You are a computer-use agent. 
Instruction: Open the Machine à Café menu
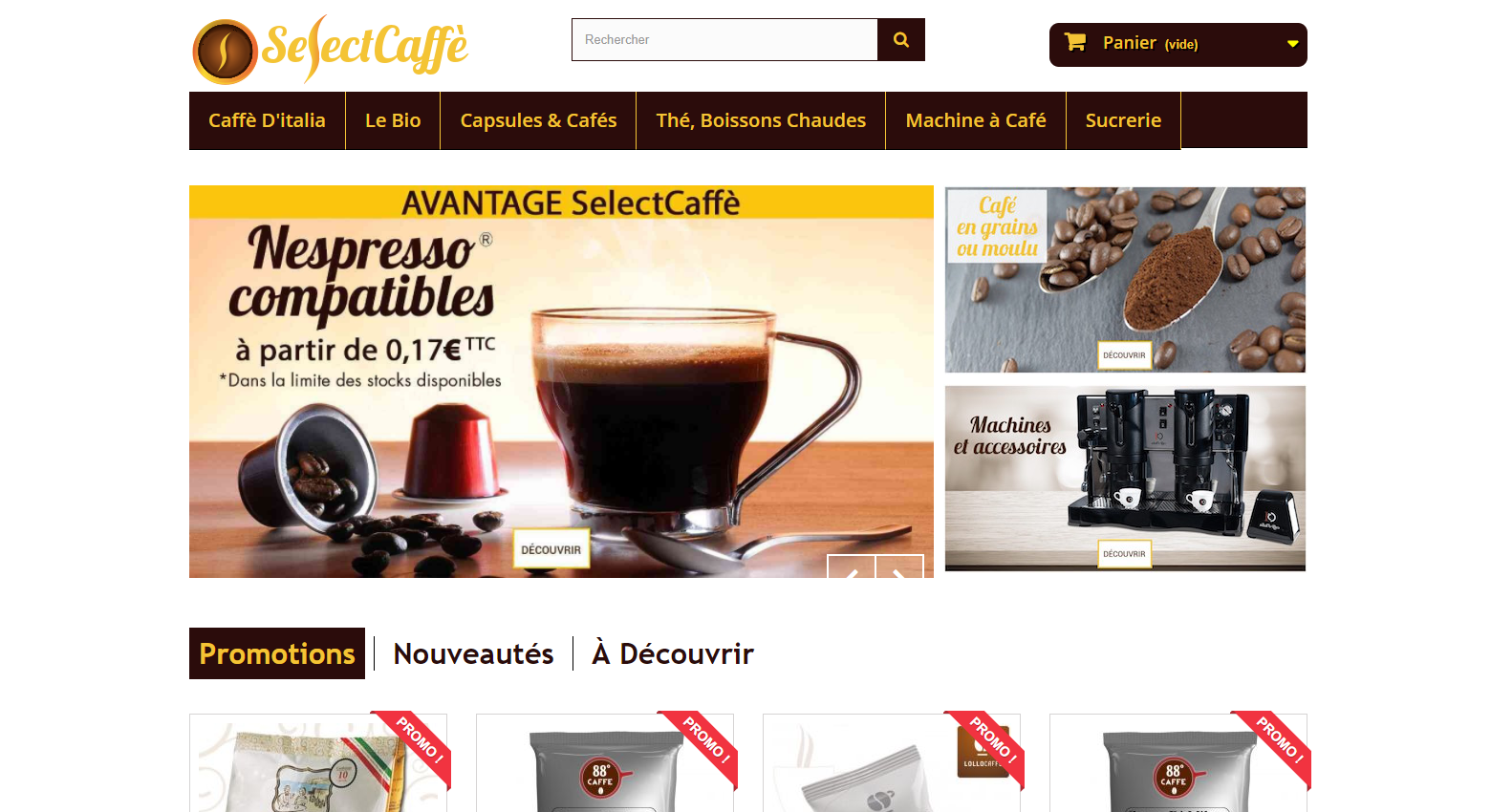click(976, 120)
